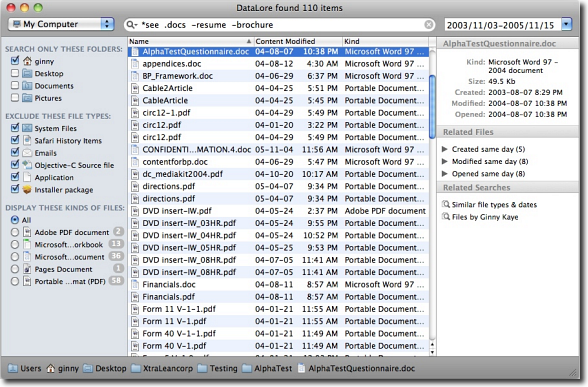This screenshot has width=588, height=387.
Task: Click the Emails envelope icon
Action: point(27,153)
